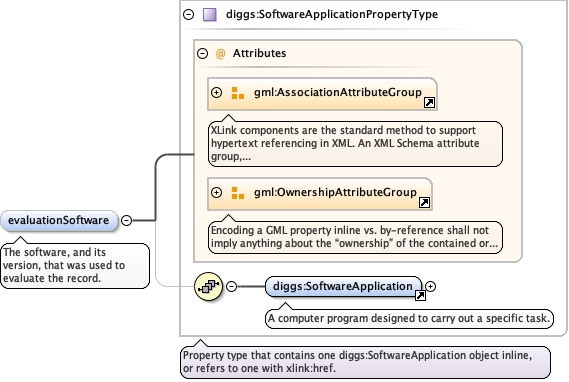This screenshot has width=569, height=382.
Task: Click the orange @ Attributes icon
Action: (220, 54)
